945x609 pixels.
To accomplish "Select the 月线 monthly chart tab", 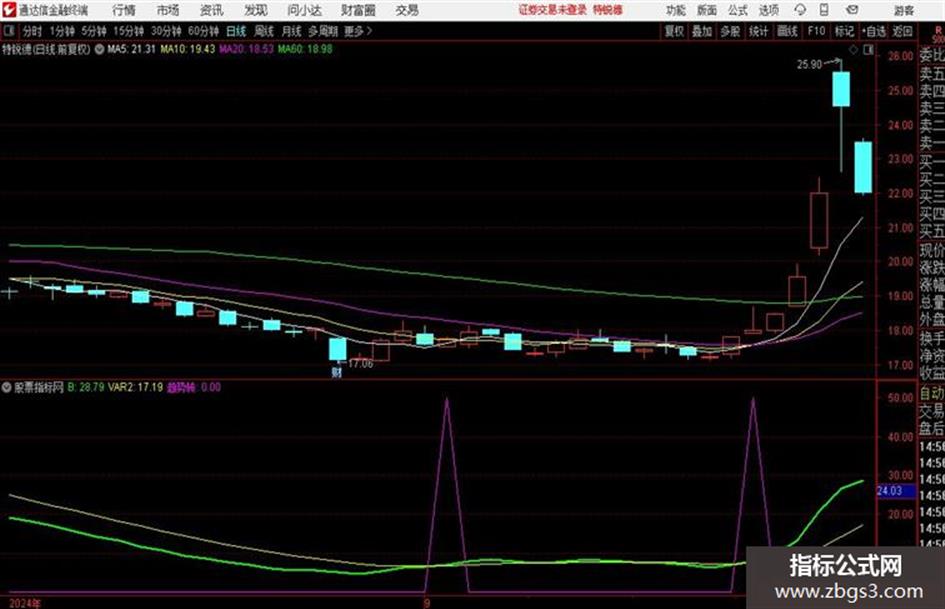I will point(292,31).
